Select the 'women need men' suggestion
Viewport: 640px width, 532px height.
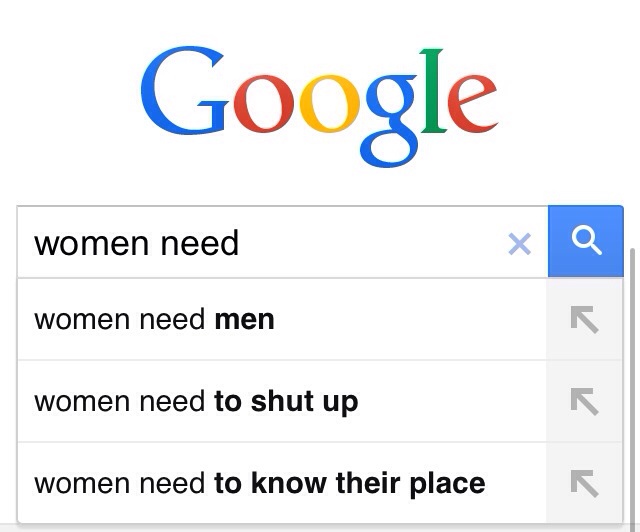[282, 319]
